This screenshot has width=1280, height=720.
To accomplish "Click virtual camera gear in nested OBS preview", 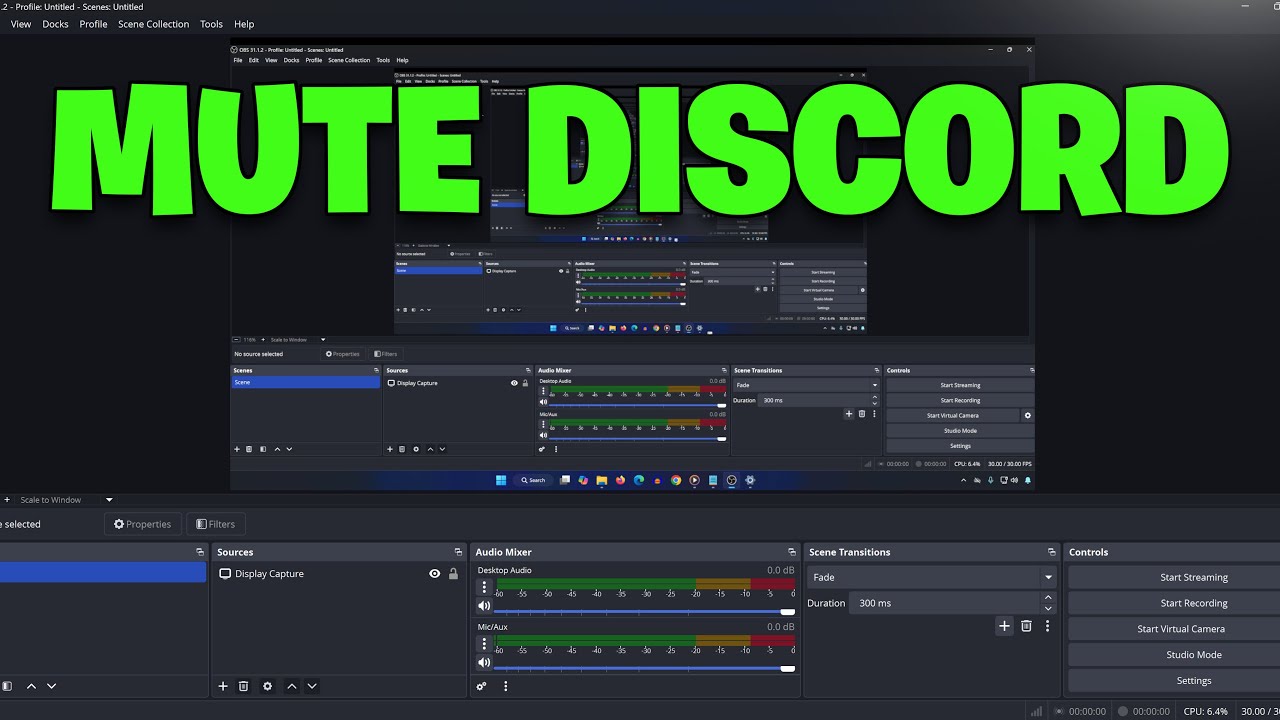I will point(1027,415).
